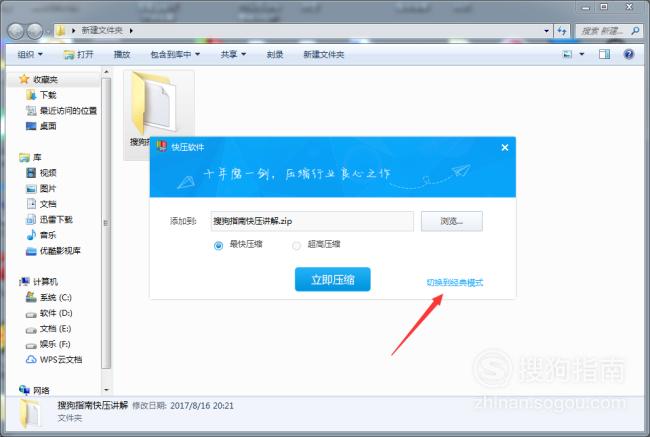Click the Back navigation arrow in Explorer
The height and width of the screenshot is (437, 650).
(16, 31)
